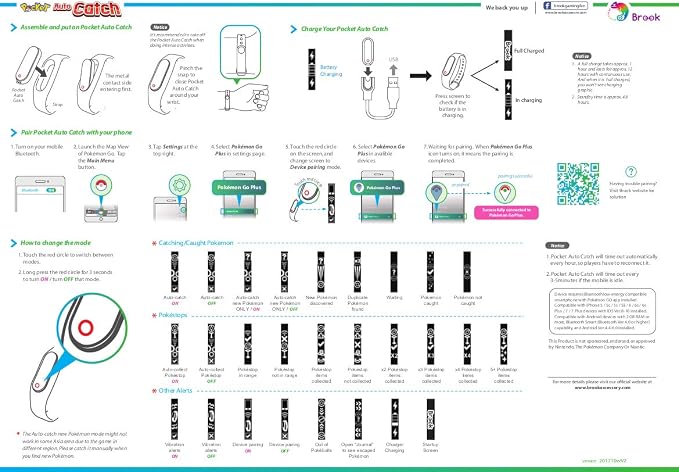679x472 pixels.
Task: Select the Auto-collect Pokéstop OFF icon
Action: (211, 344)
